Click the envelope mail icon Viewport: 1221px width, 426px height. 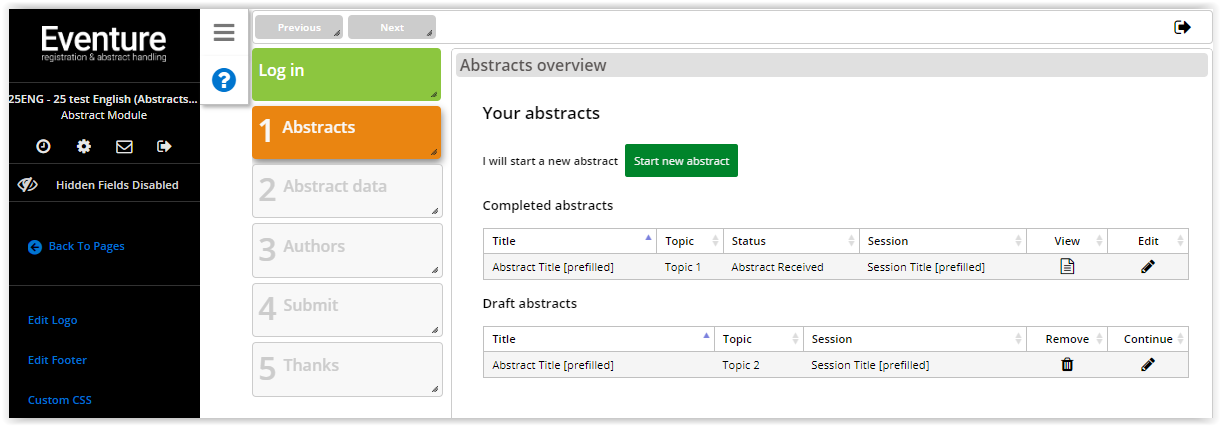click(124, 146)
